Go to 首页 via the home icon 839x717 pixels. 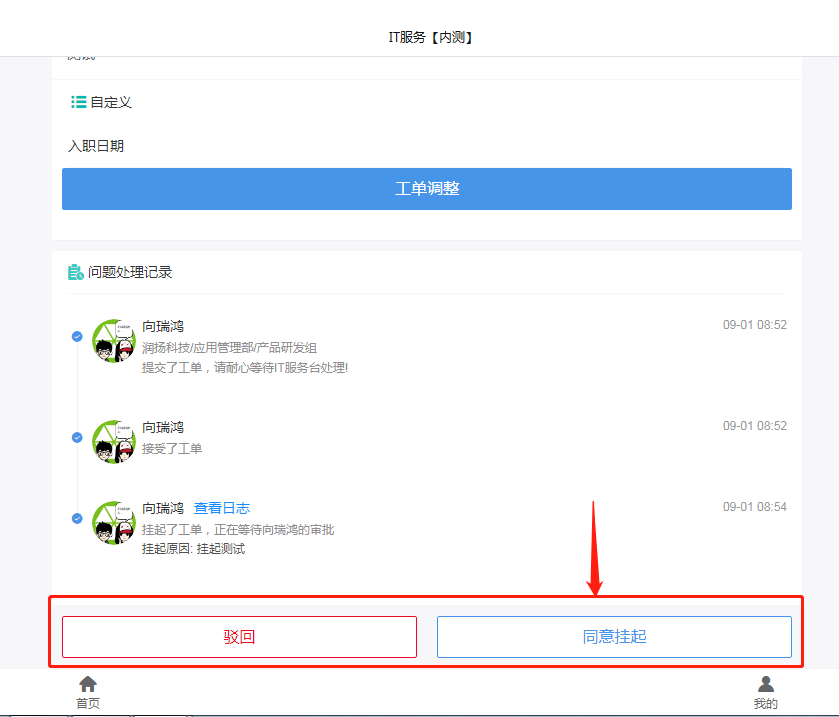pos(88,684)
